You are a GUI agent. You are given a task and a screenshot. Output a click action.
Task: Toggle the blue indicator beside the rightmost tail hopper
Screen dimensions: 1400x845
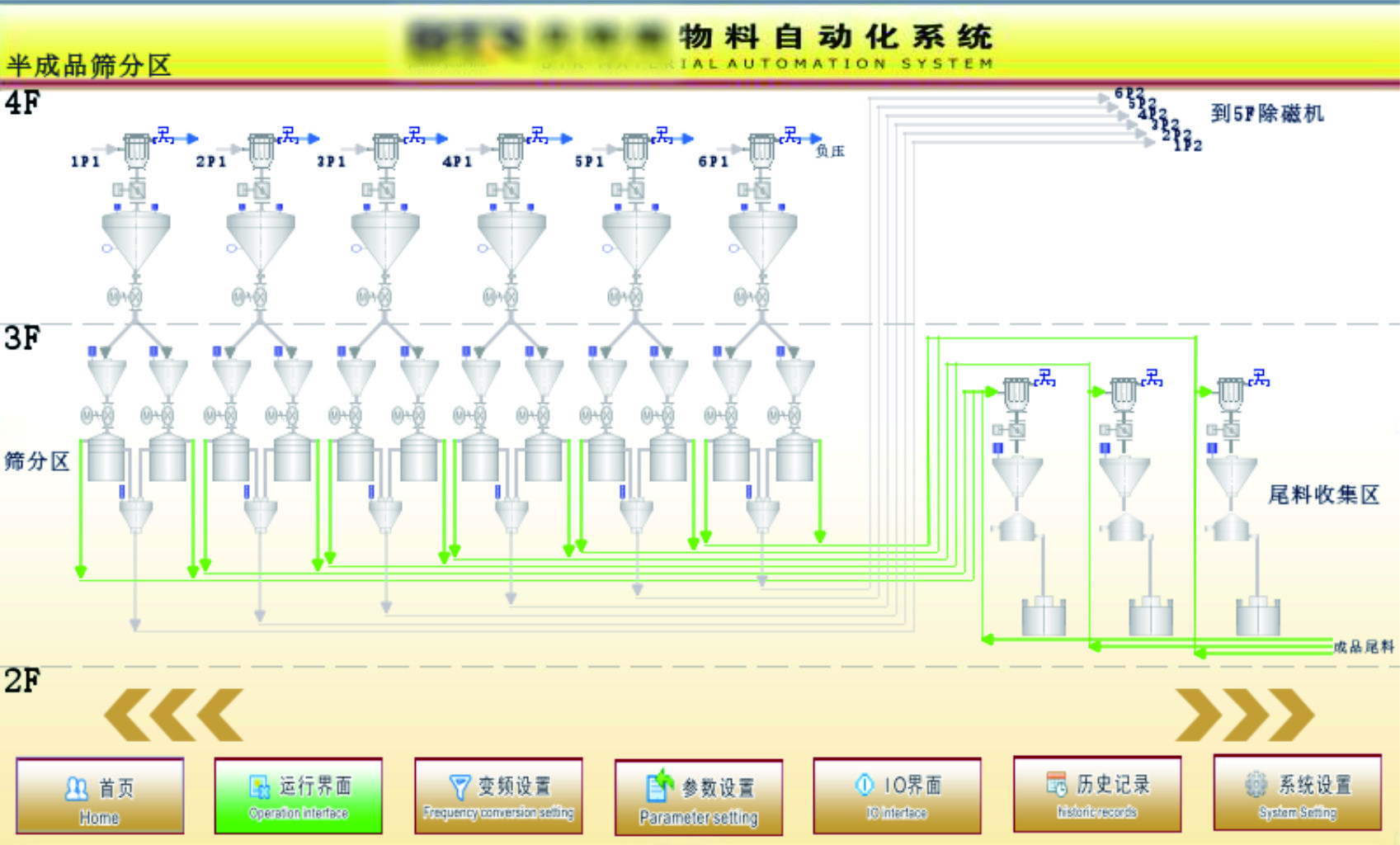1212,448
